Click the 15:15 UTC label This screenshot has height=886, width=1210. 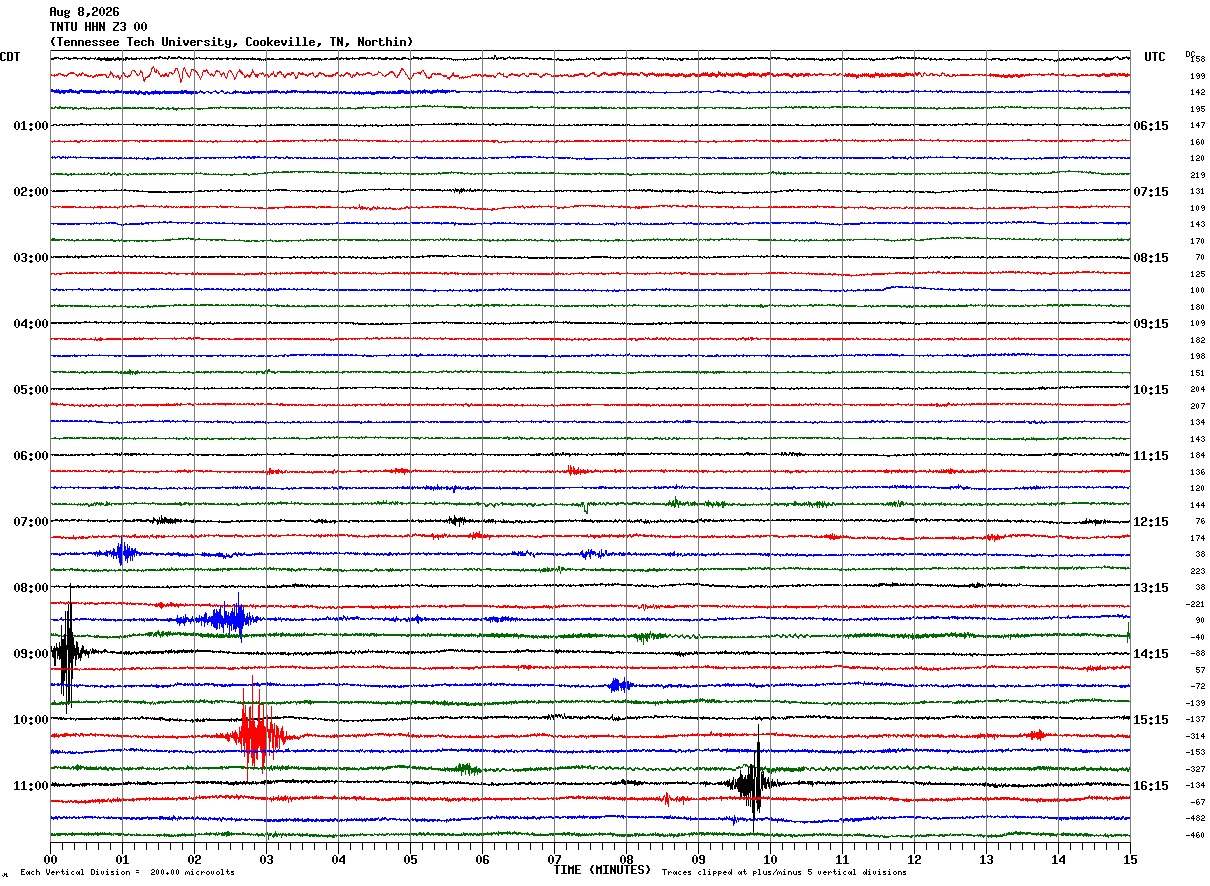coord(1150,720)
